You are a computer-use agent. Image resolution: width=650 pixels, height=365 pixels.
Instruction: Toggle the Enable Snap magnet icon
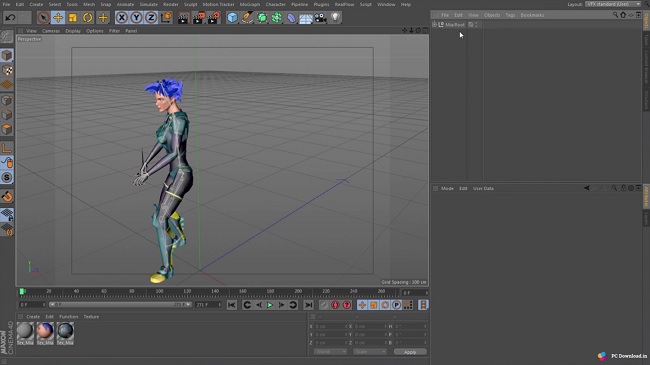[x=7, y=196]
